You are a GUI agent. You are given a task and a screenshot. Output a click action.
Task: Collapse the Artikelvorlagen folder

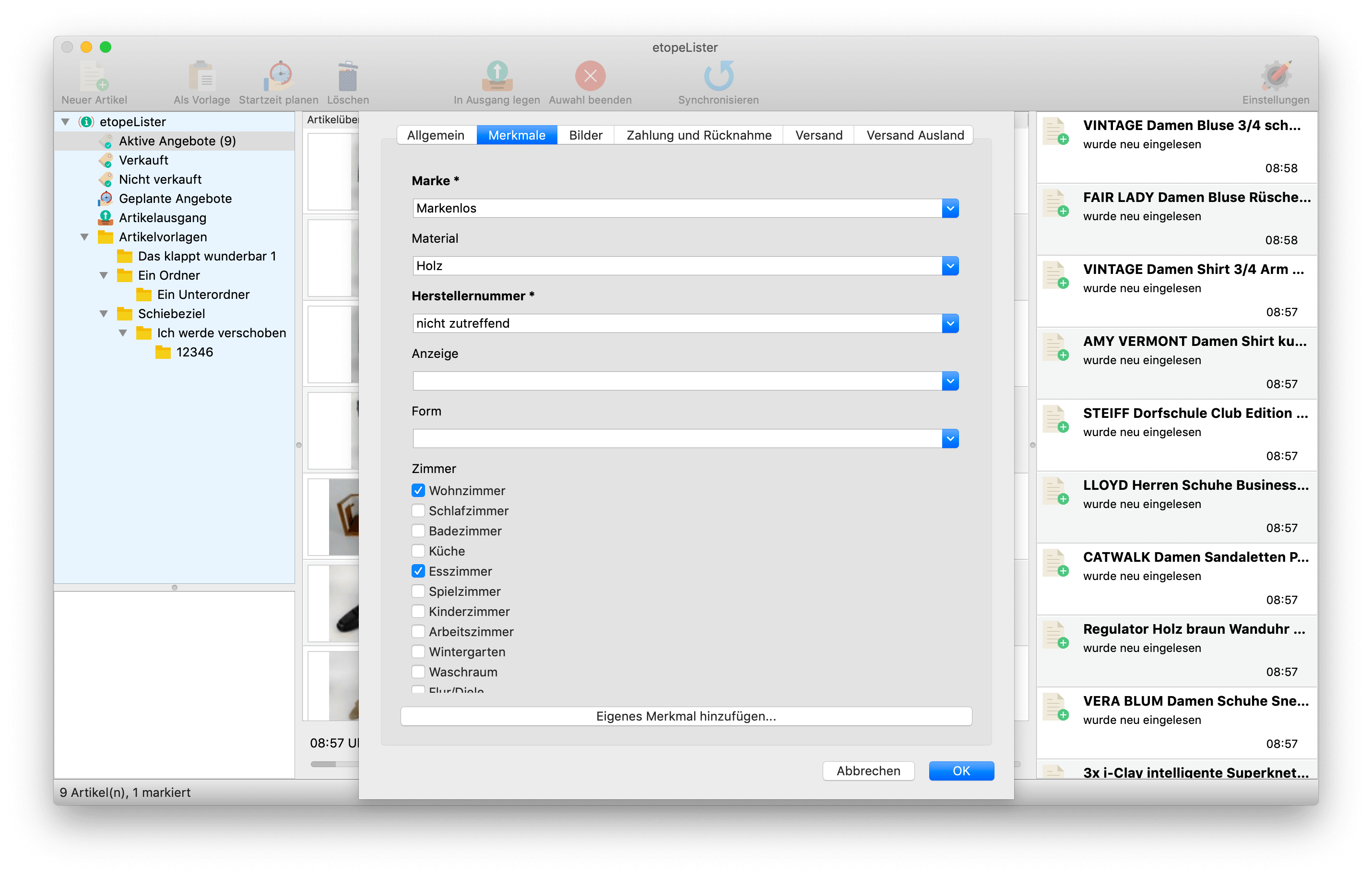[84, 237]
